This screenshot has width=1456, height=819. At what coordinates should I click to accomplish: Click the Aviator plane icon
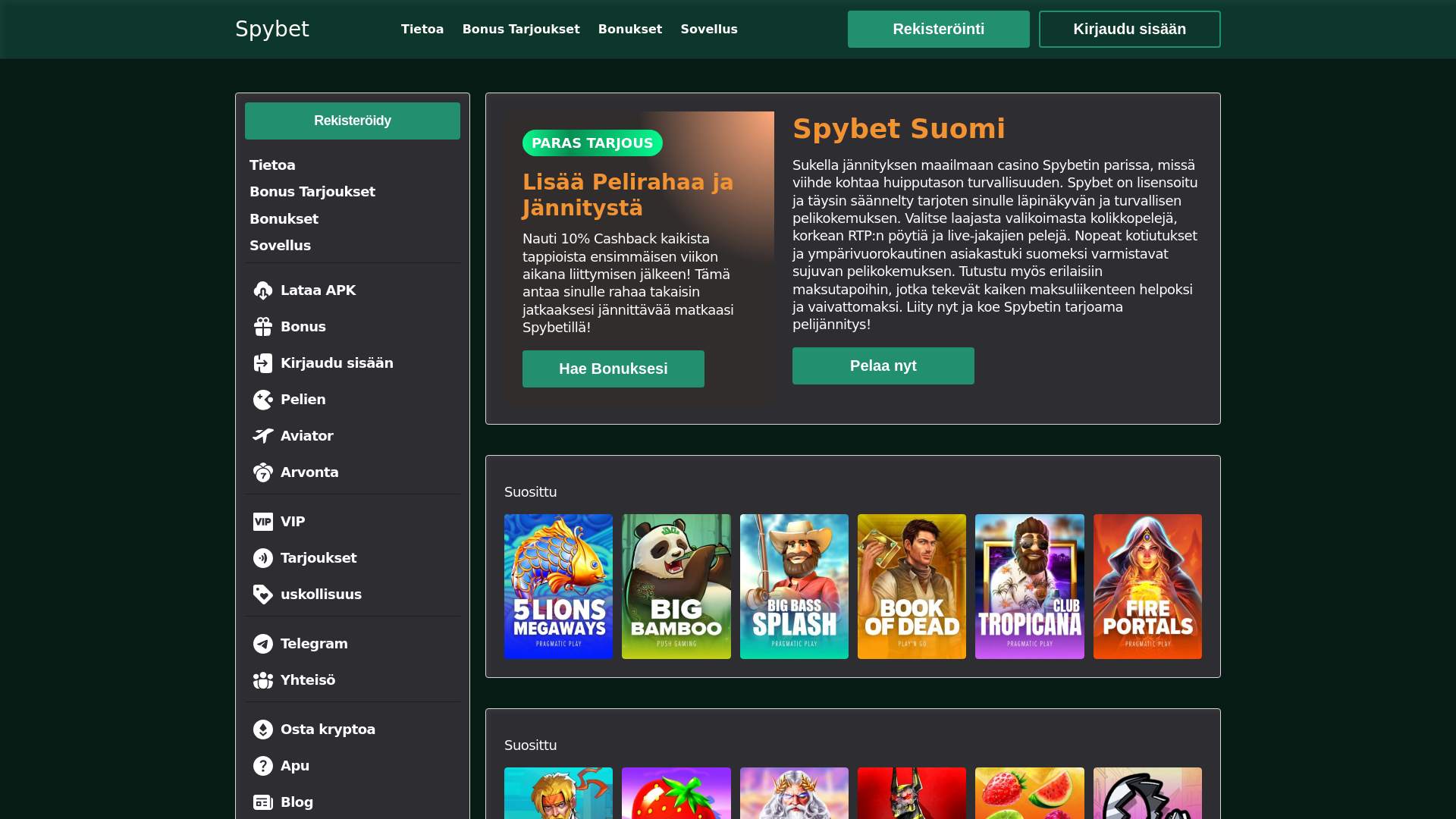point(263,436)
